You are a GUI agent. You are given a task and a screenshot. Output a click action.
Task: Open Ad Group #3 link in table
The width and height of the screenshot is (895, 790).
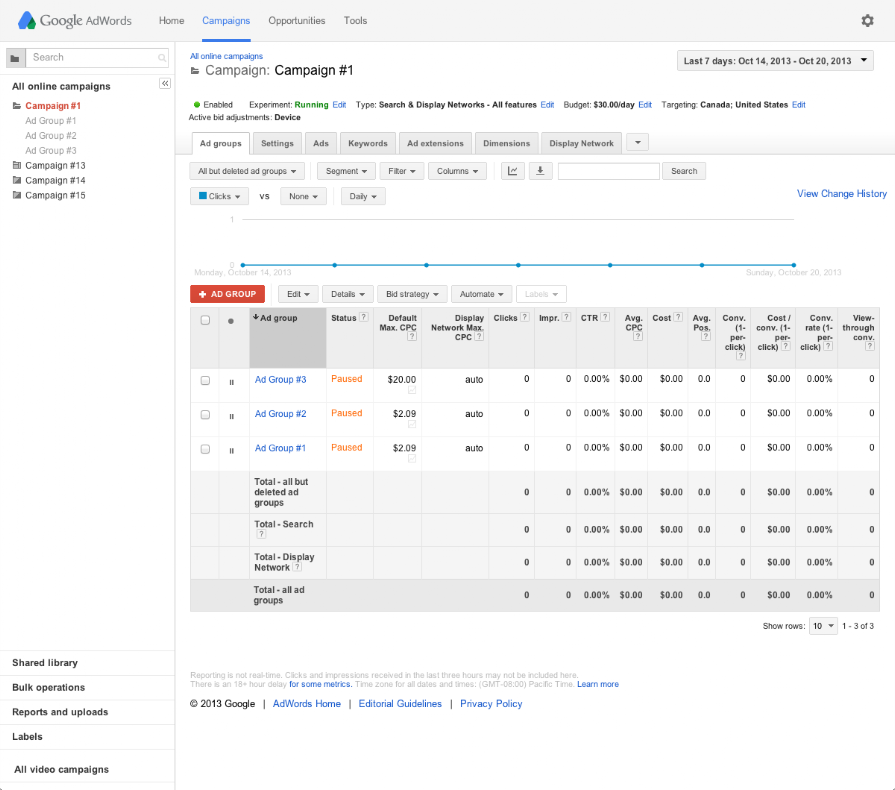click(280, 380)
